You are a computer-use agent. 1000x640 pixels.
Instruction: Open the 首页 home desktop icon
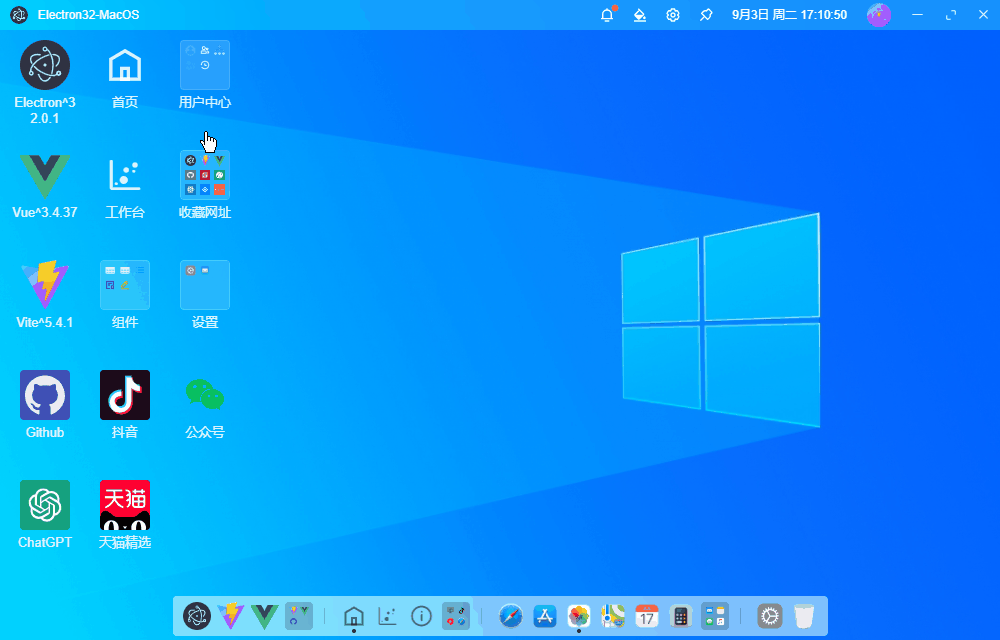[x=125, y=65]
